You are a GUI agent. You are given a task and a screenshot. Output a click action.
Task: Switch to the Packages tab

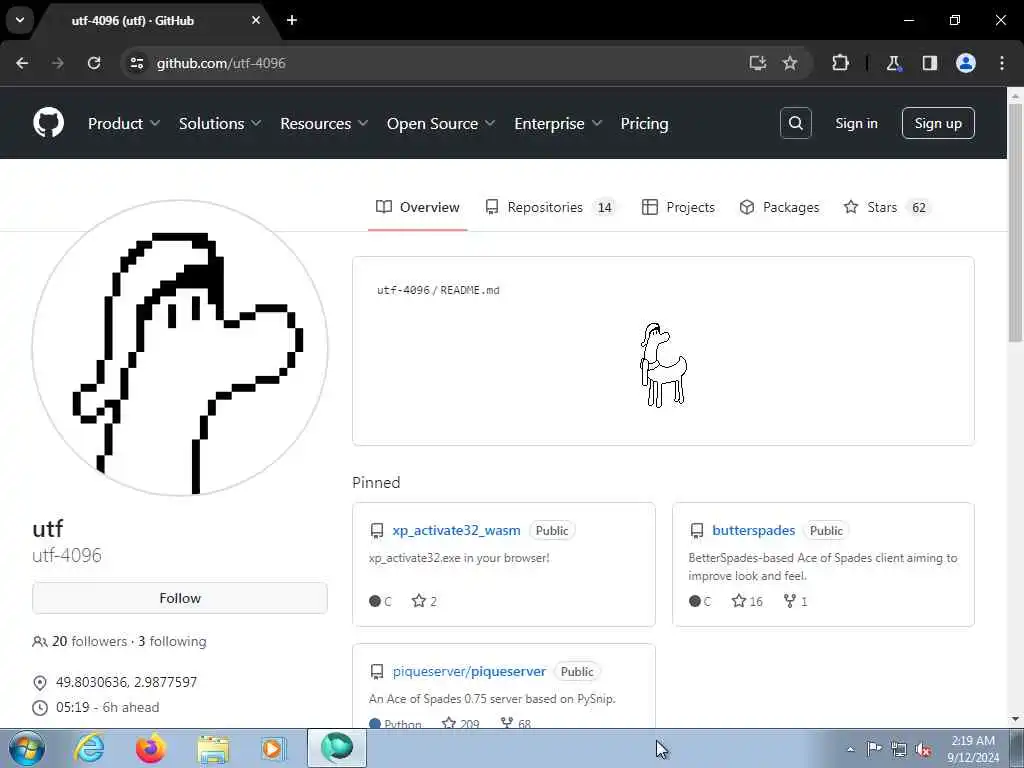pos(779,207)
